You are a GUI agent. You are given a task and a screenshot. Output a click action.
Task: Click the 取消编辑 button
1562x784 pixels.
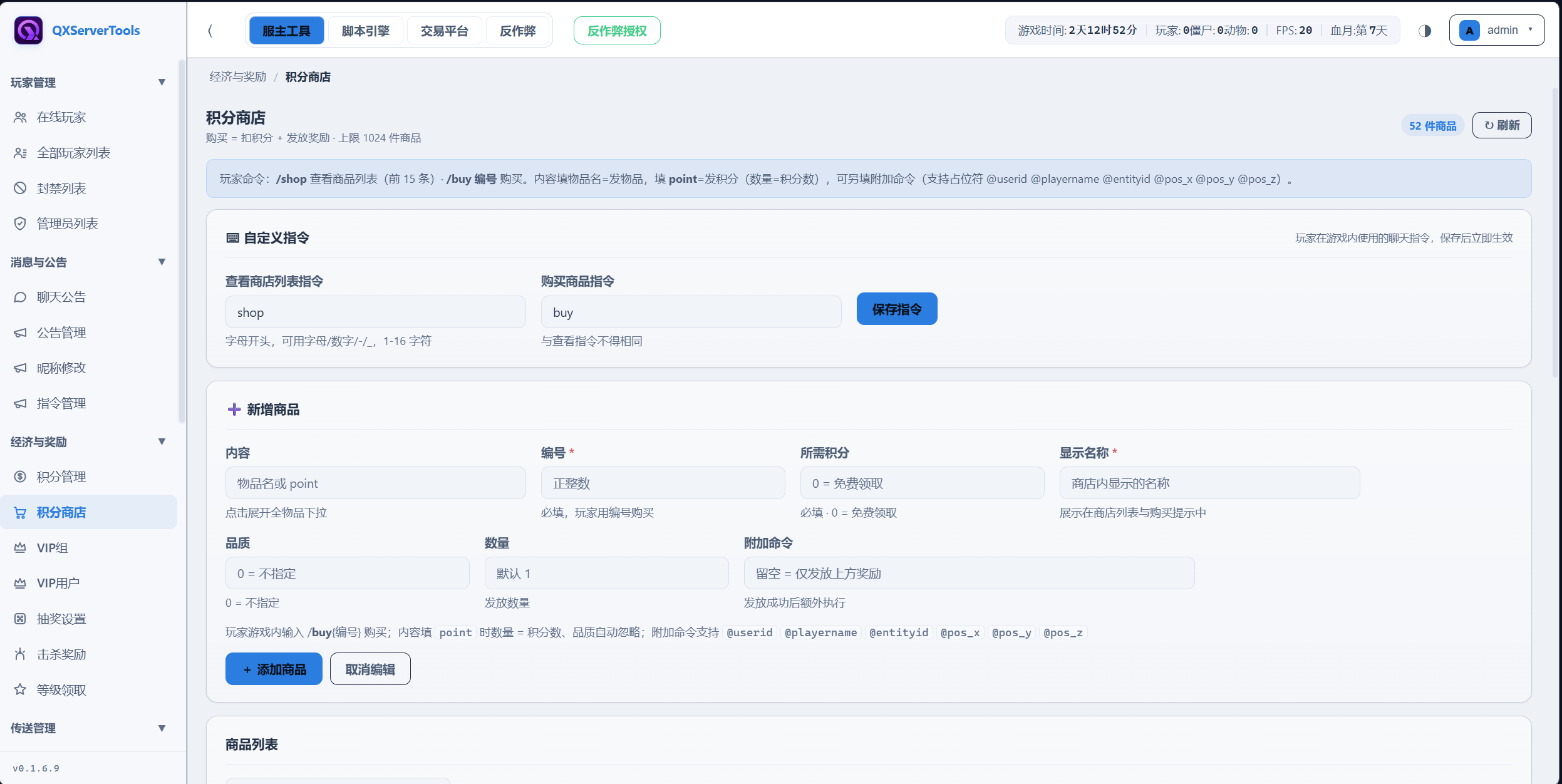[370, 669]
